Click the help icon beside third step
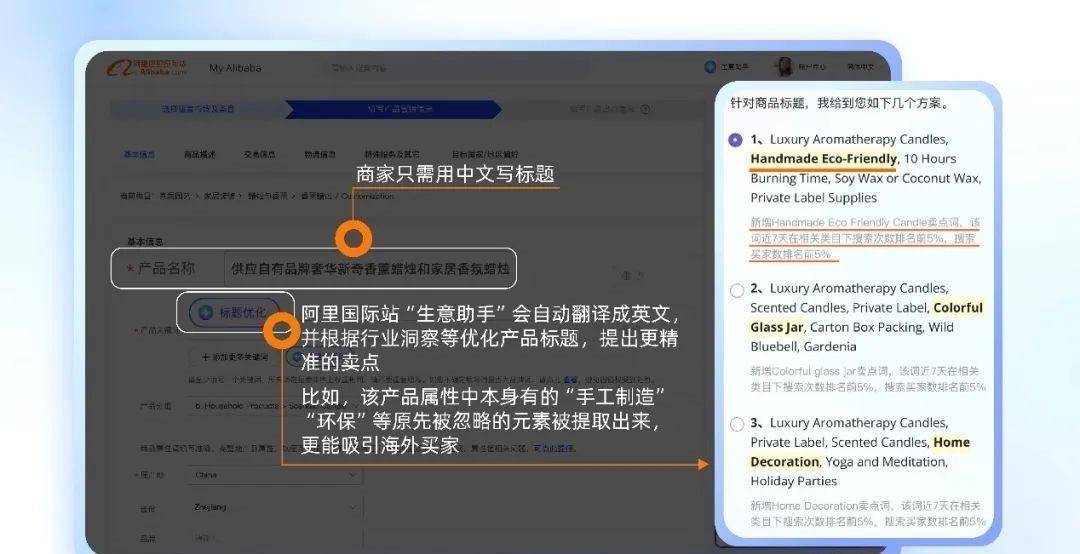Image resolution: width=1080 pixels, height=554 pixels. [645, 109]
